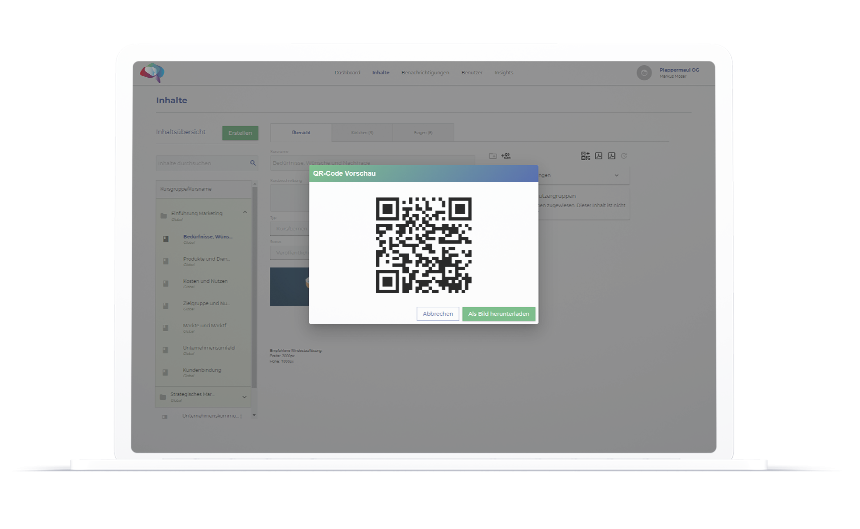Click the list scrollbar up arrow

coord(254,184)
